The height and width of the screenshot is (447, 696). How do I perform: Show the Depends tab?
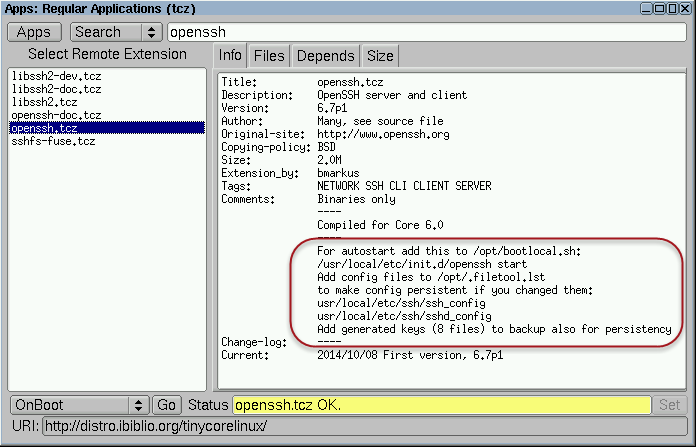(325, 56)
